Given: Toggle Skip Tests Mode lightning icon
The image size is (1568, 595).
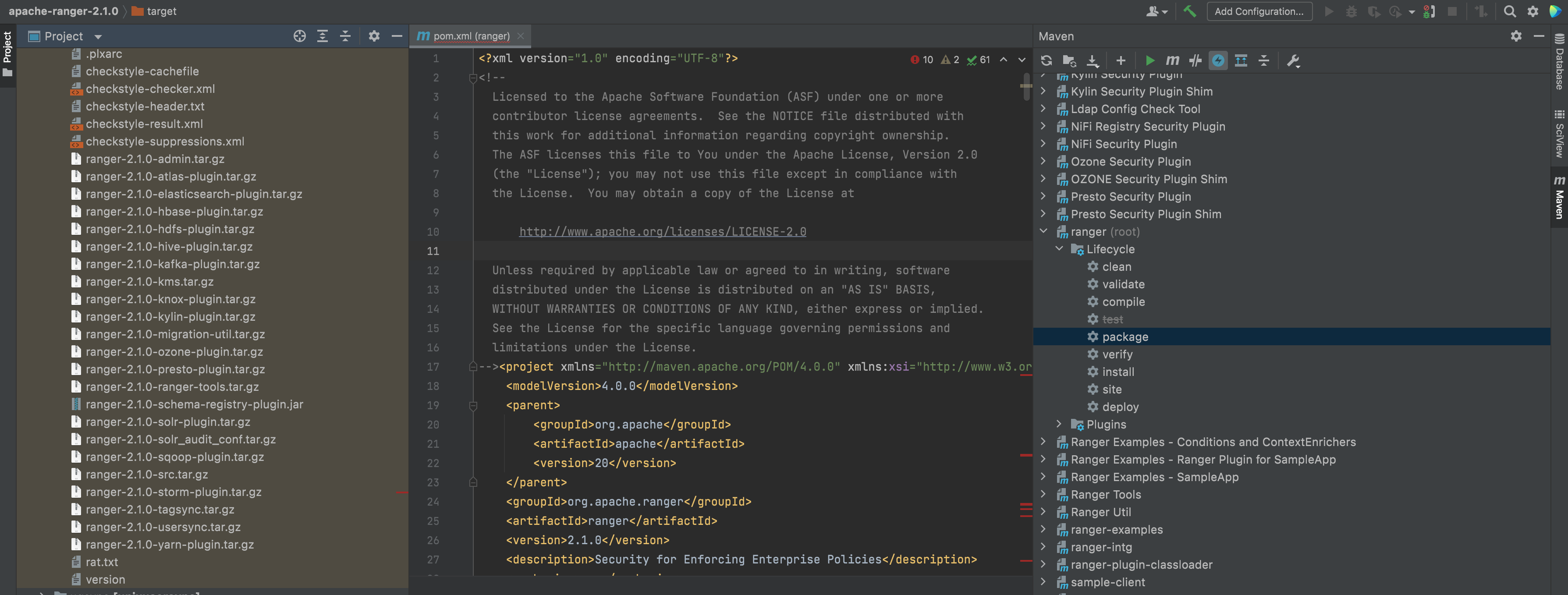Looking at the screenshot, I should click(x=1218, y=60).
